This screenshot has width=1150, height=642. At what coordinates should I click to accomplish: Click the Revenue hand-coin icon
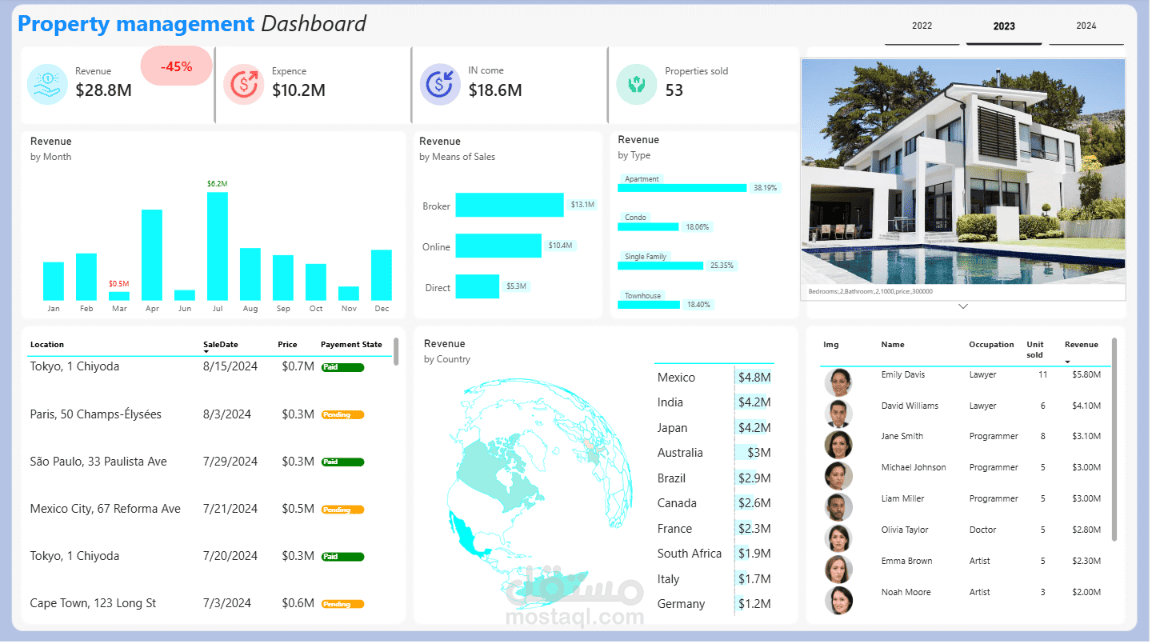47,84
